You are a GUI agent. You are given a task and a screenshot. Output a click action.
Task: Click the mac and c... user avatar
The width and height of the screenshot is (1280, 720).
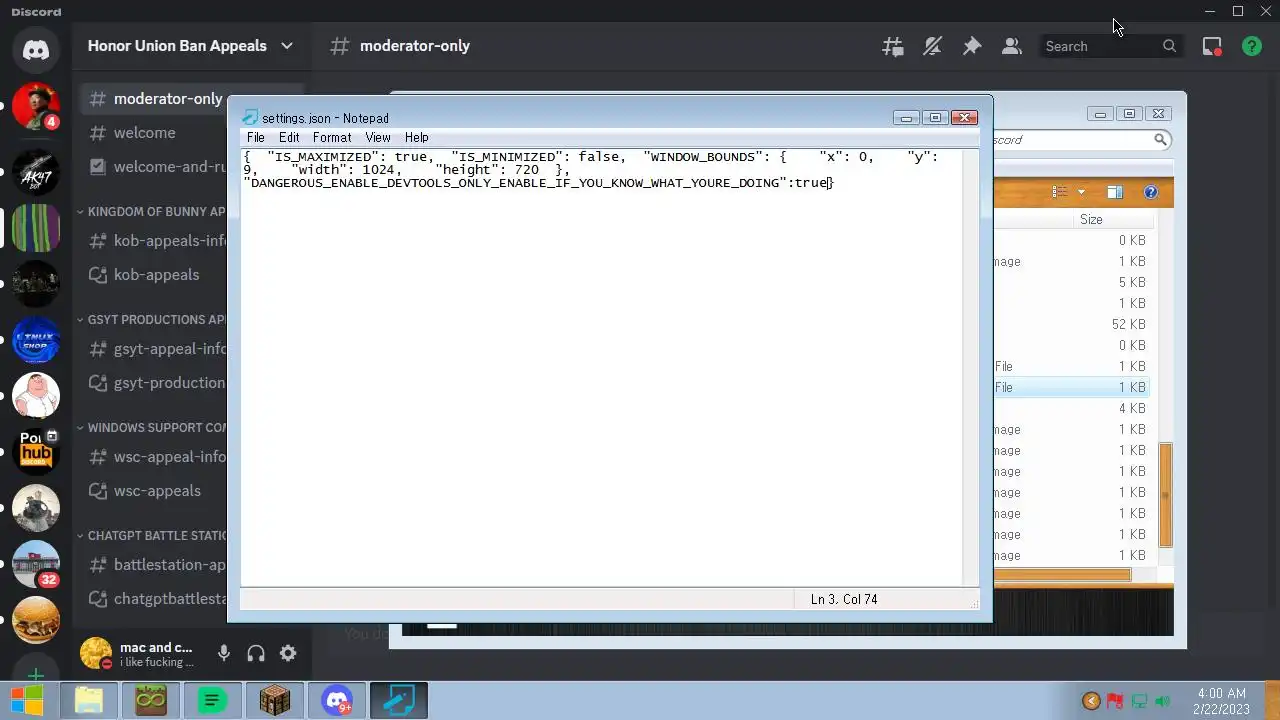click(96, 653)
